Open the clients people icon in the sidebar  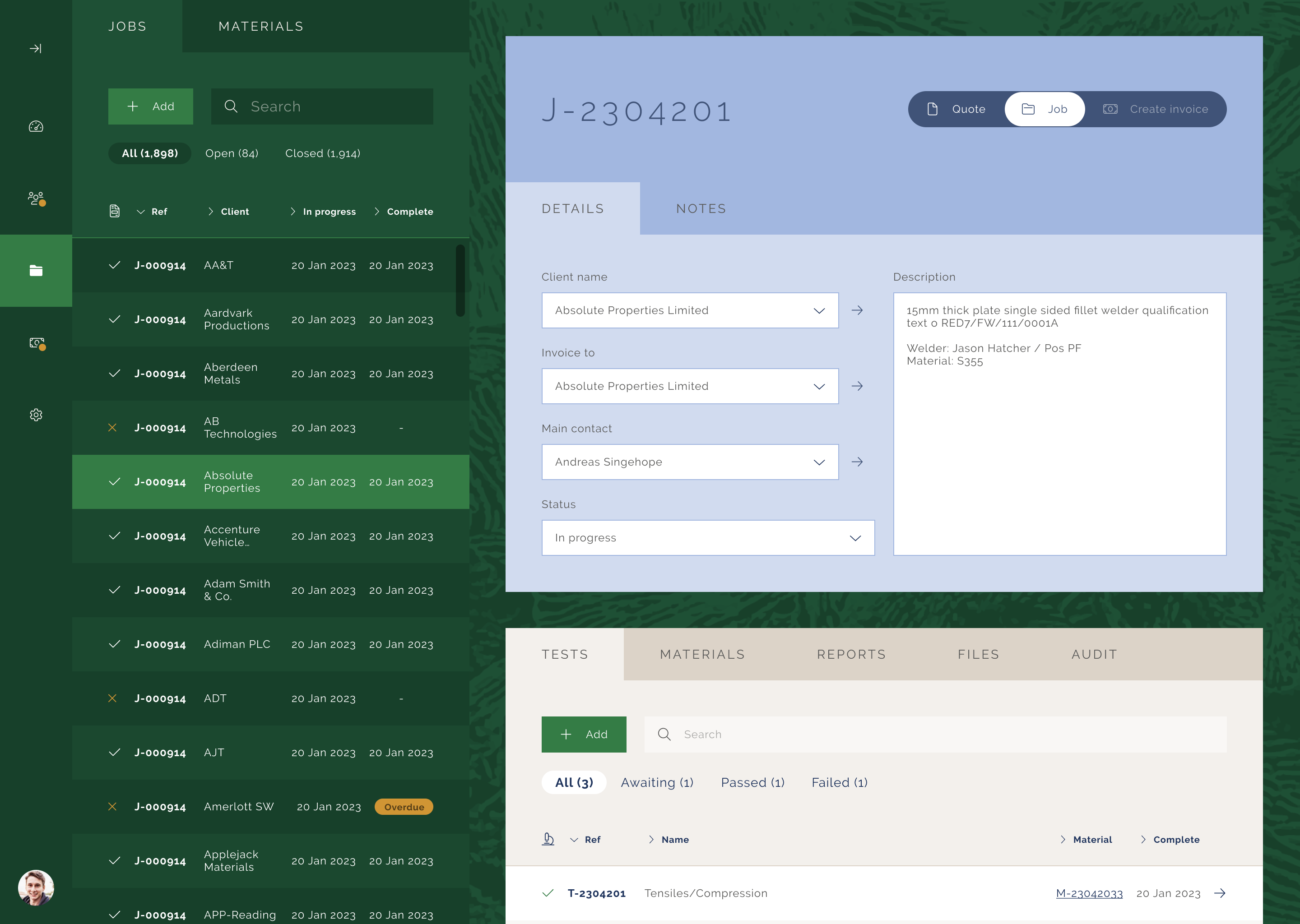(36, 198)
